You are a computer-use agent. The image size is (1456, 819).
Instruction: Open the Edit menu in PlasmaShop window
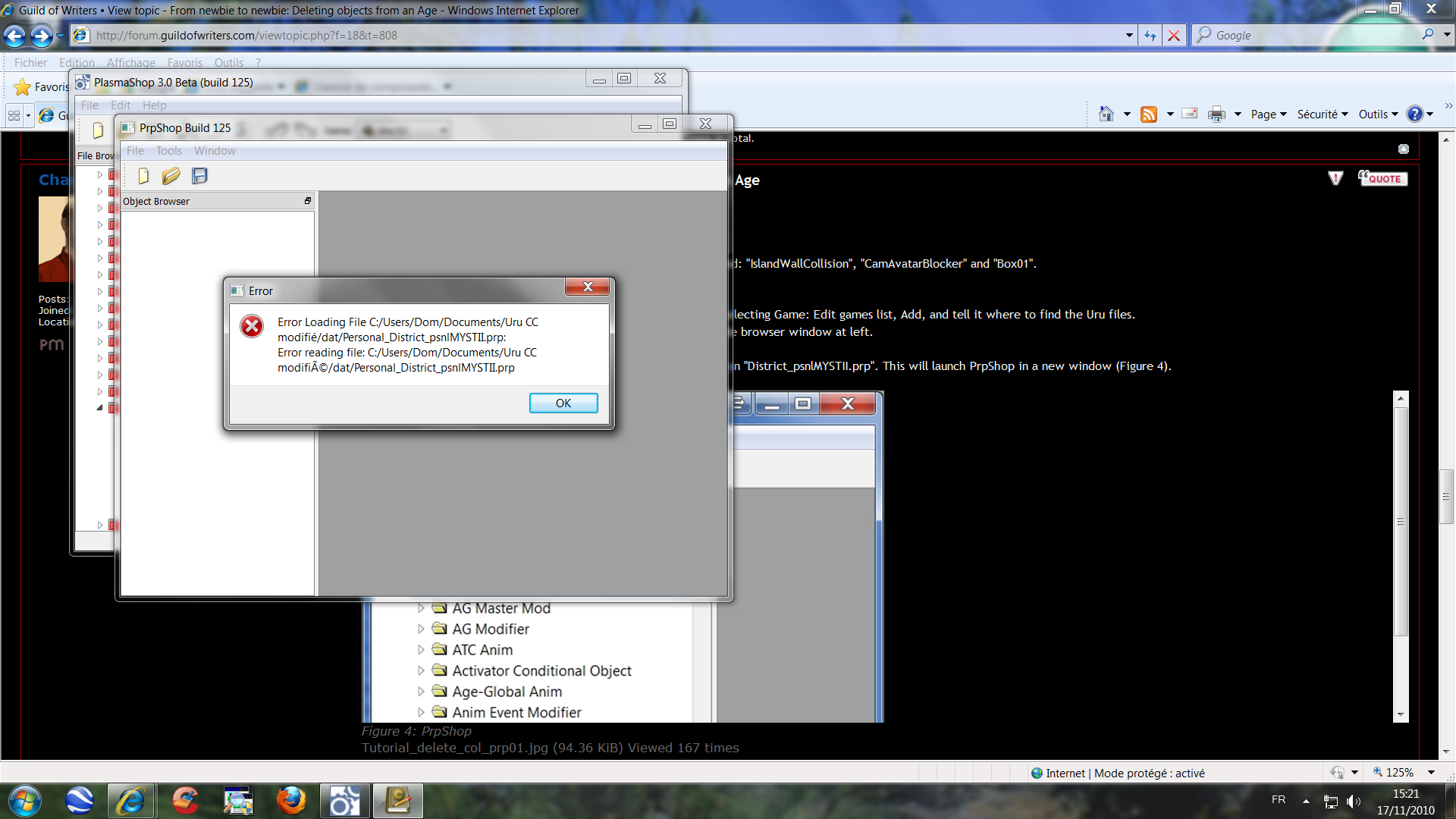tap(121, 105)
